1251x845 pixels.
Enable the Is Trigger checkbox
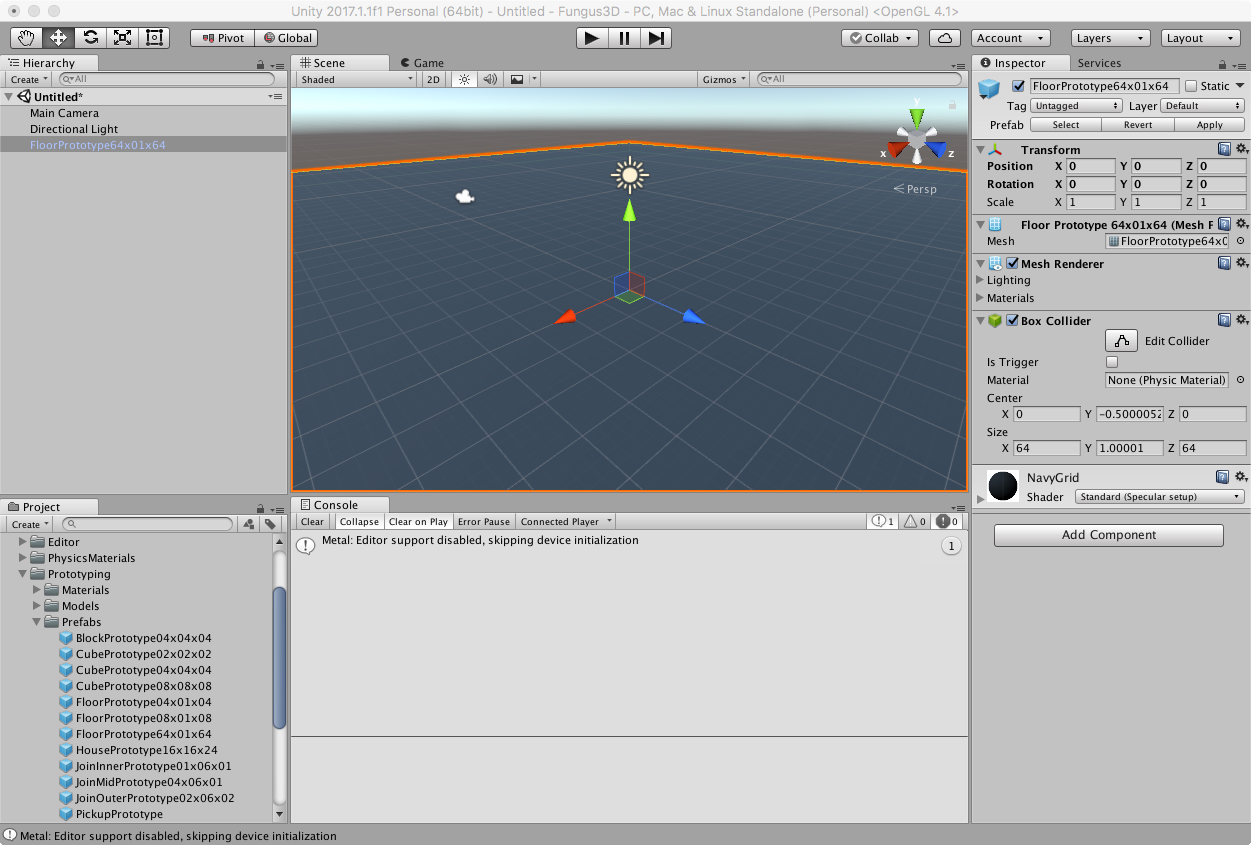pyautogui.click(x=1112, y=362)
